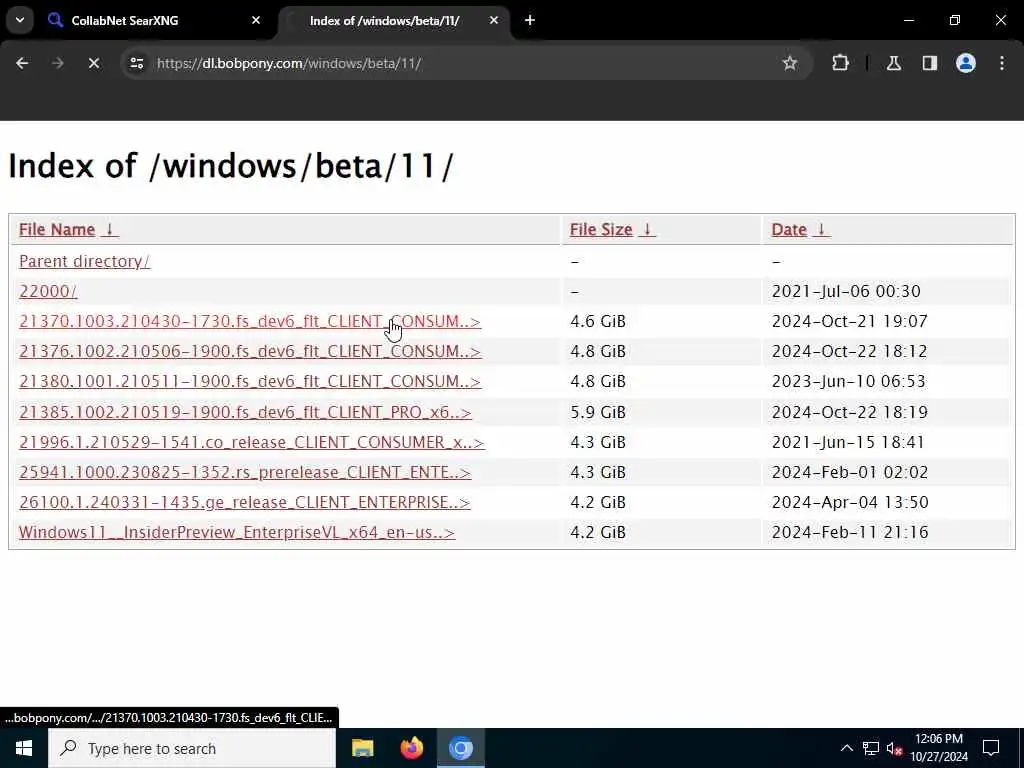Sort listing by File Name
Image resolution: width=1024 pixels, height=768 pixels.
pyautogui.click(x=57, y=230)
